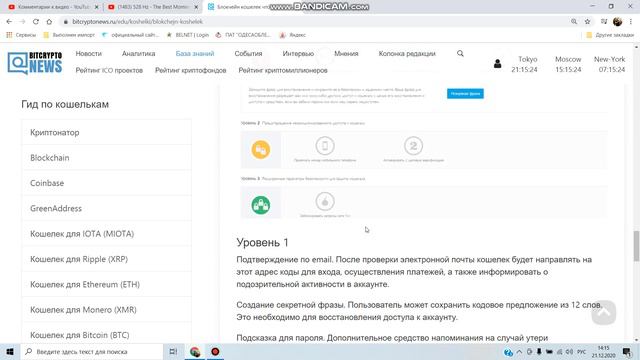
Task: Click the Tor blocking circle icon
Action: tap(325, 201)
